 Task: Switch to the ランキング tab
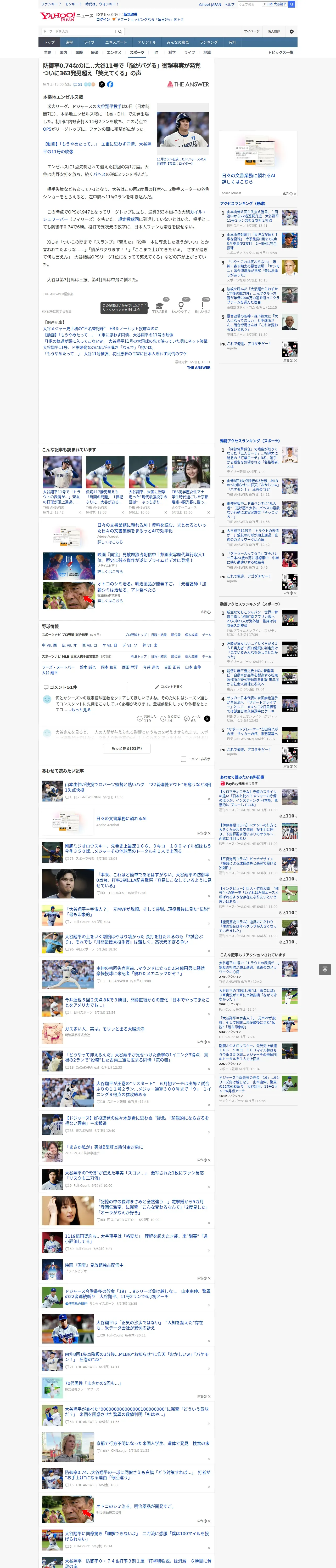(209, 43)
